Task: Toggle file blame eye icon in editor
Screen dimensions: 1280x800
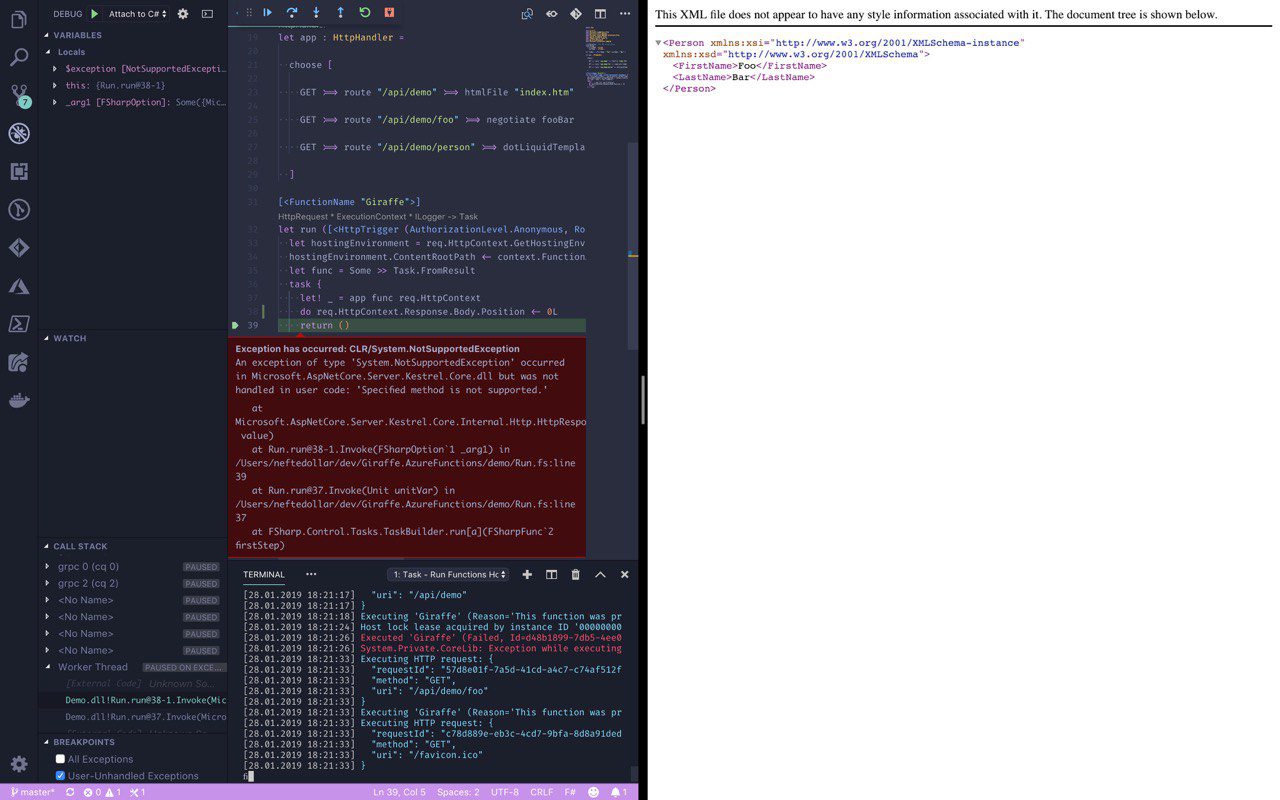Action: pyautogui.click(x=551, y=14)
